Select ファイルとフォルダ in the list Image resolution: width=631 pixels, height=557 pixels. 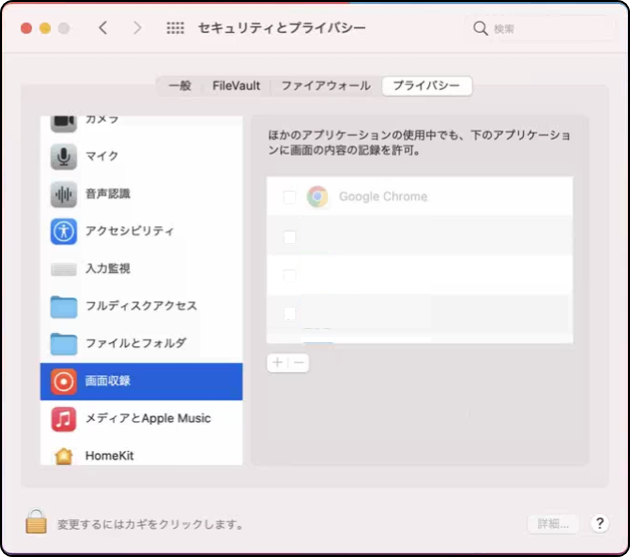click(x=141, y=344)
